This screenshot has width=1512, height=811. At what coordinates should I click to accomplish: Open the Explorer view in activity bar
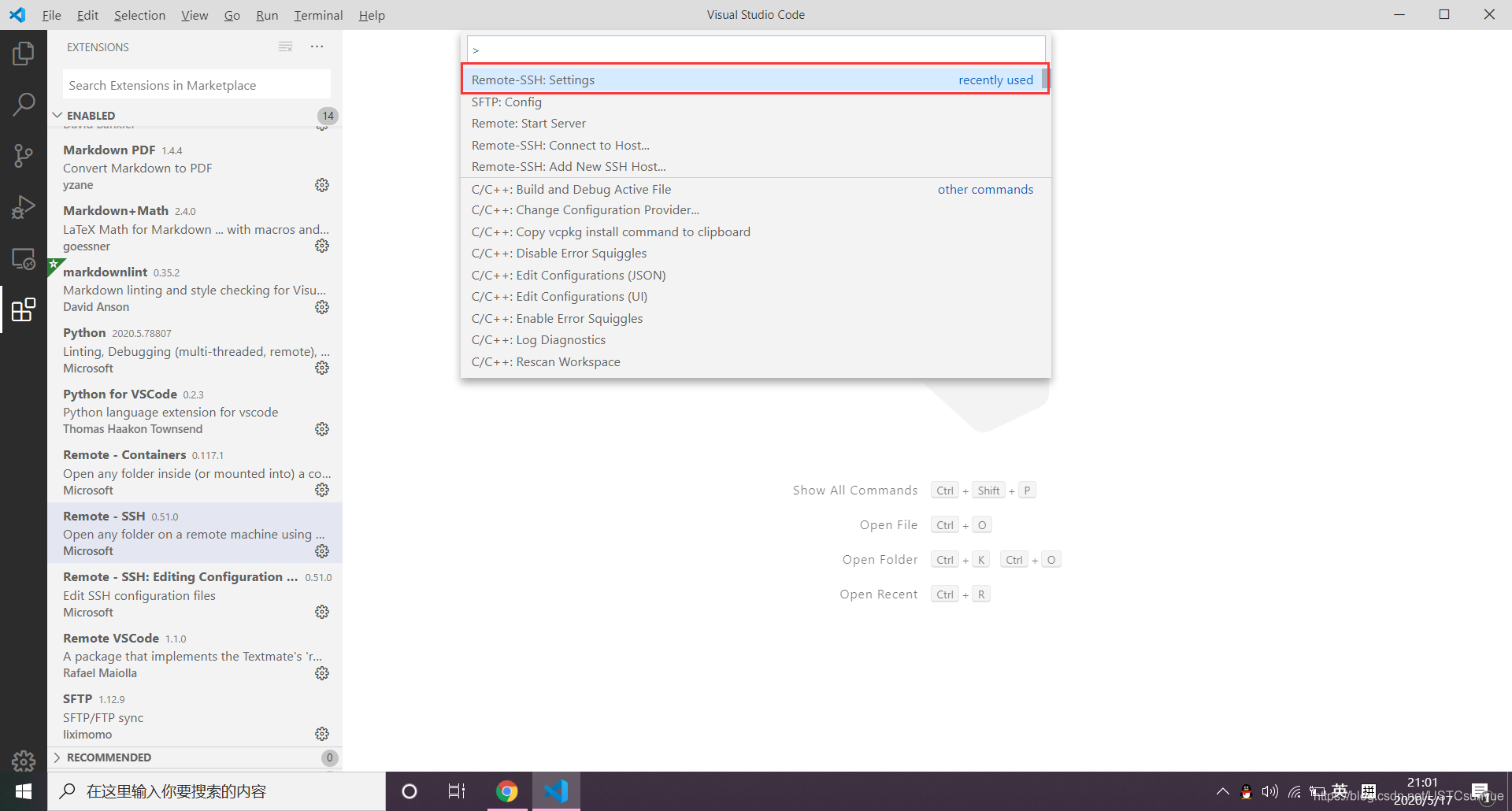pos(24,54)
